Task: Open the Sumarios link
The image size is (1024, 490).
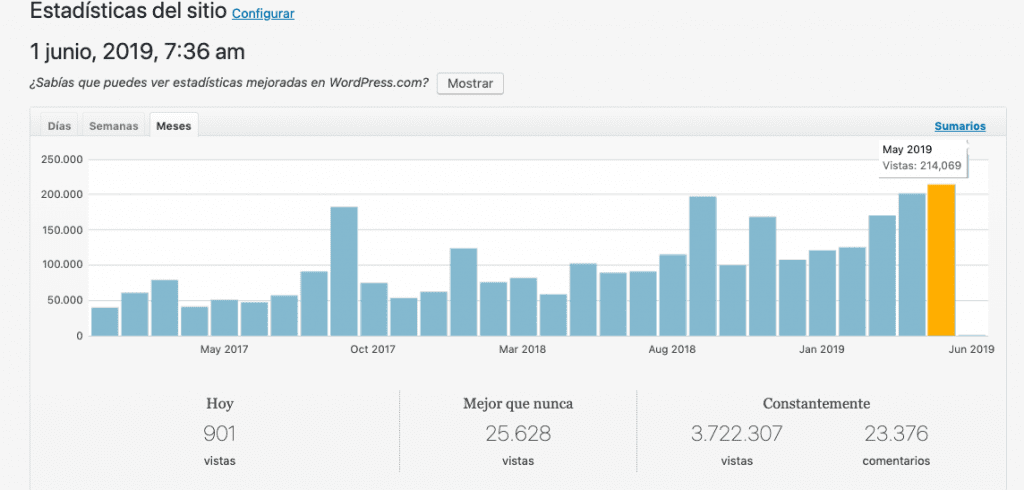Action: click(960, 126)
